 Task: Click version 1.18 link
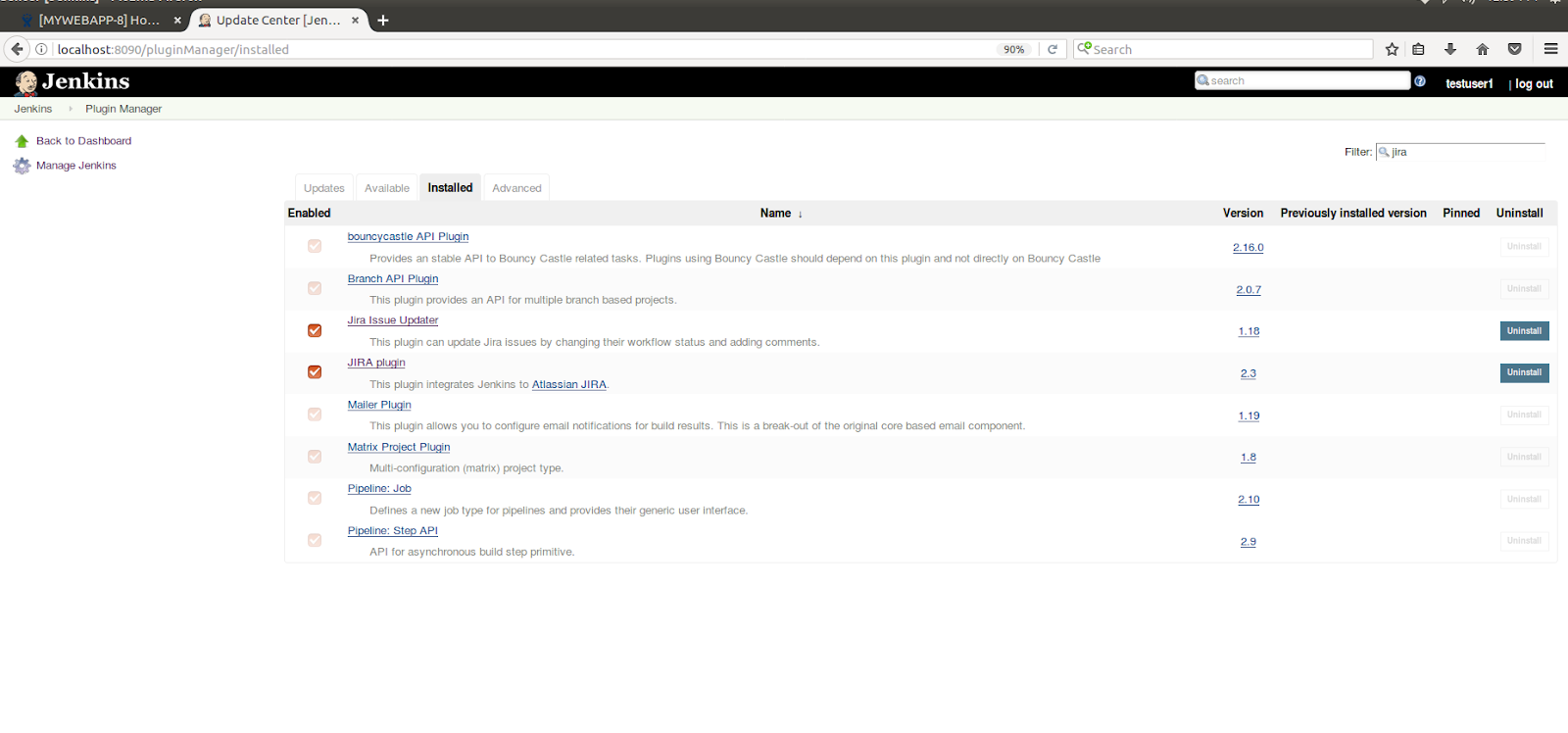point(1249,331)
